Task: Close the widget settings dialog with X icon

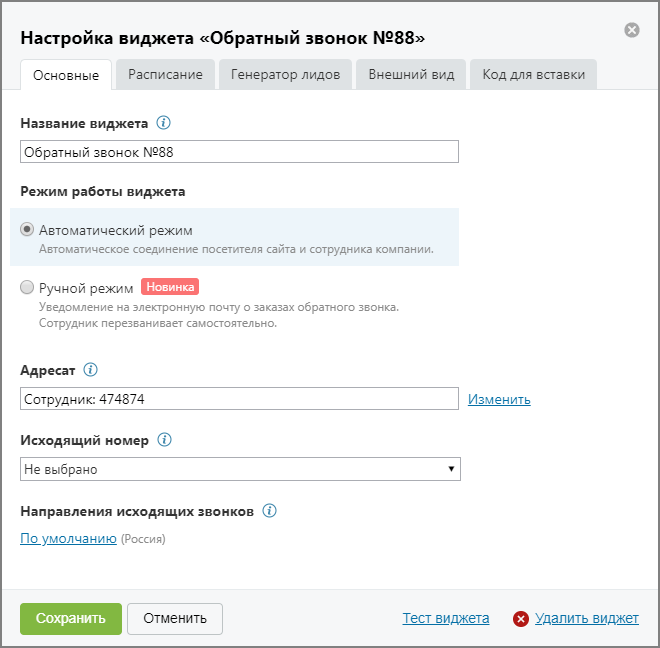Action: pos(631,30)
